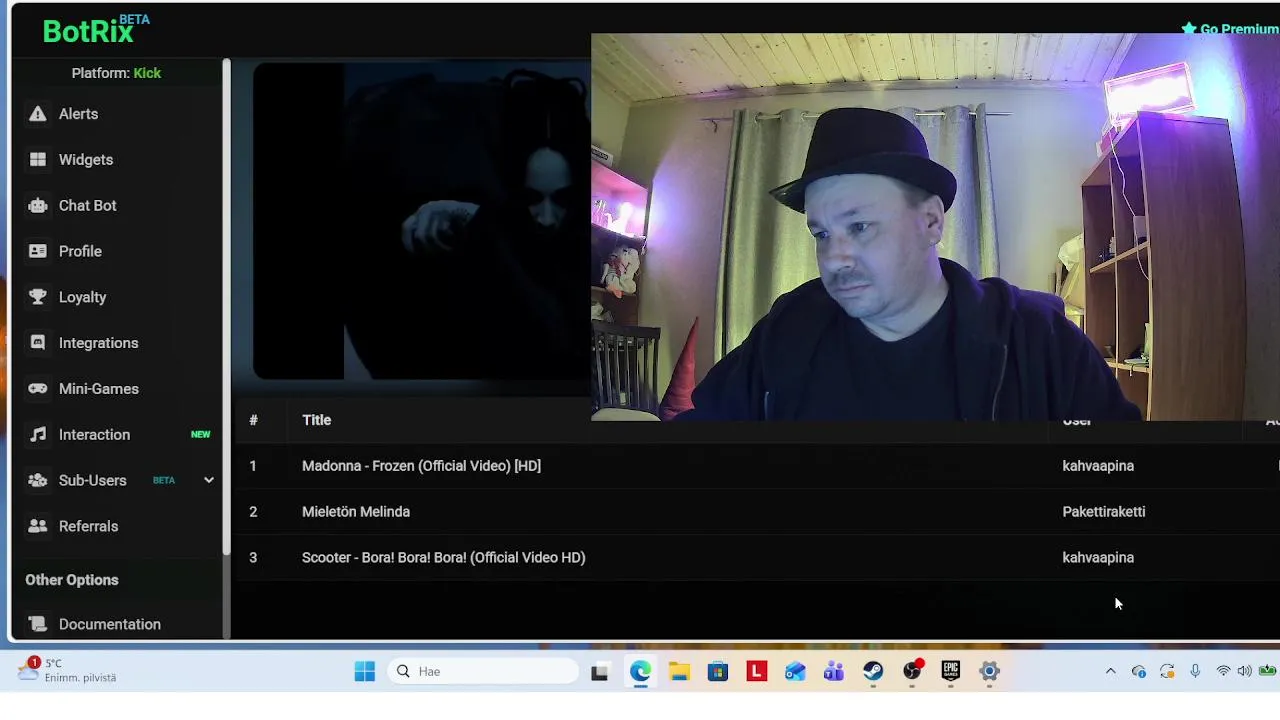Image resolution: width=1280 pixels, height=720 pixels.
Task: Open the Interaction music note icon
Action: coord(38,435)
